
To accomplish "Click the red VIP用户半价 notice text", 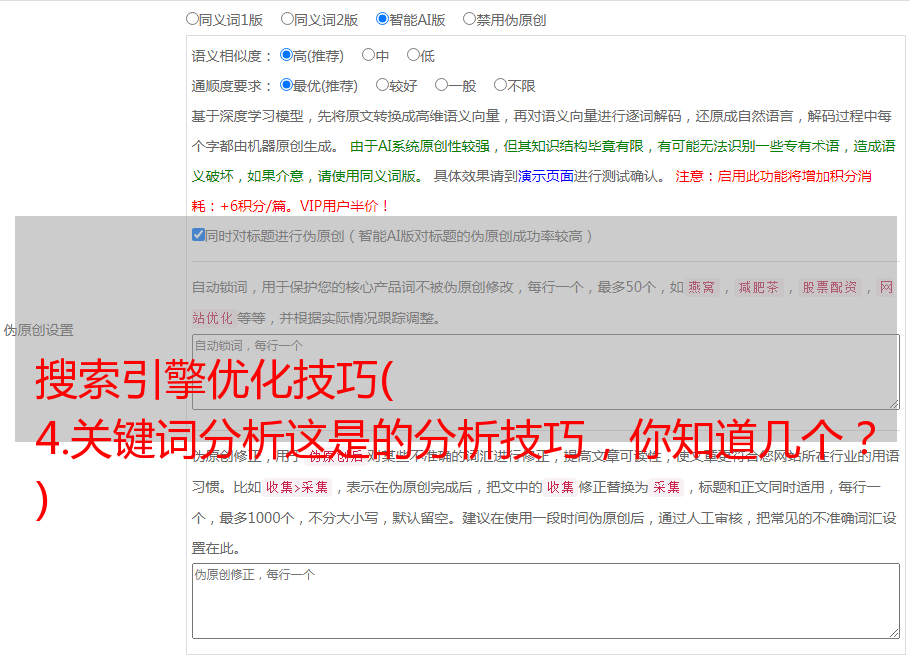I will 345,206.
